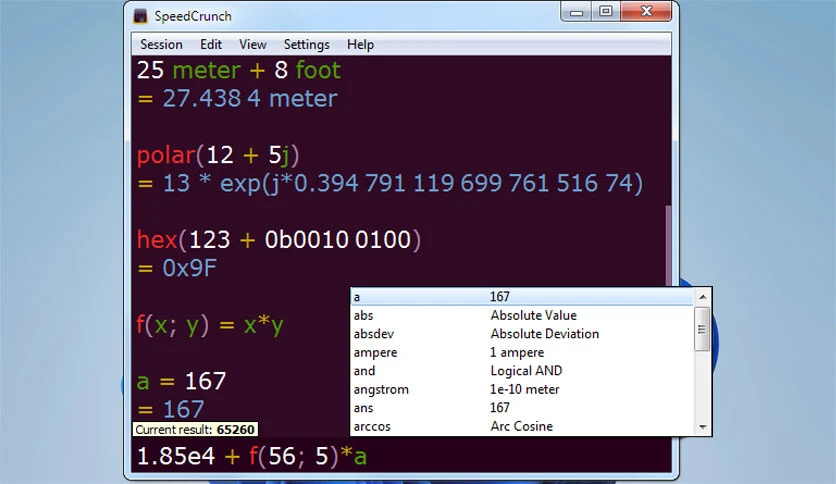This screenshot has width=836, height=484.
Task: Select the 'a' 167 autocomplete entry
Action: pyautogui.click(x=522, y=297)
